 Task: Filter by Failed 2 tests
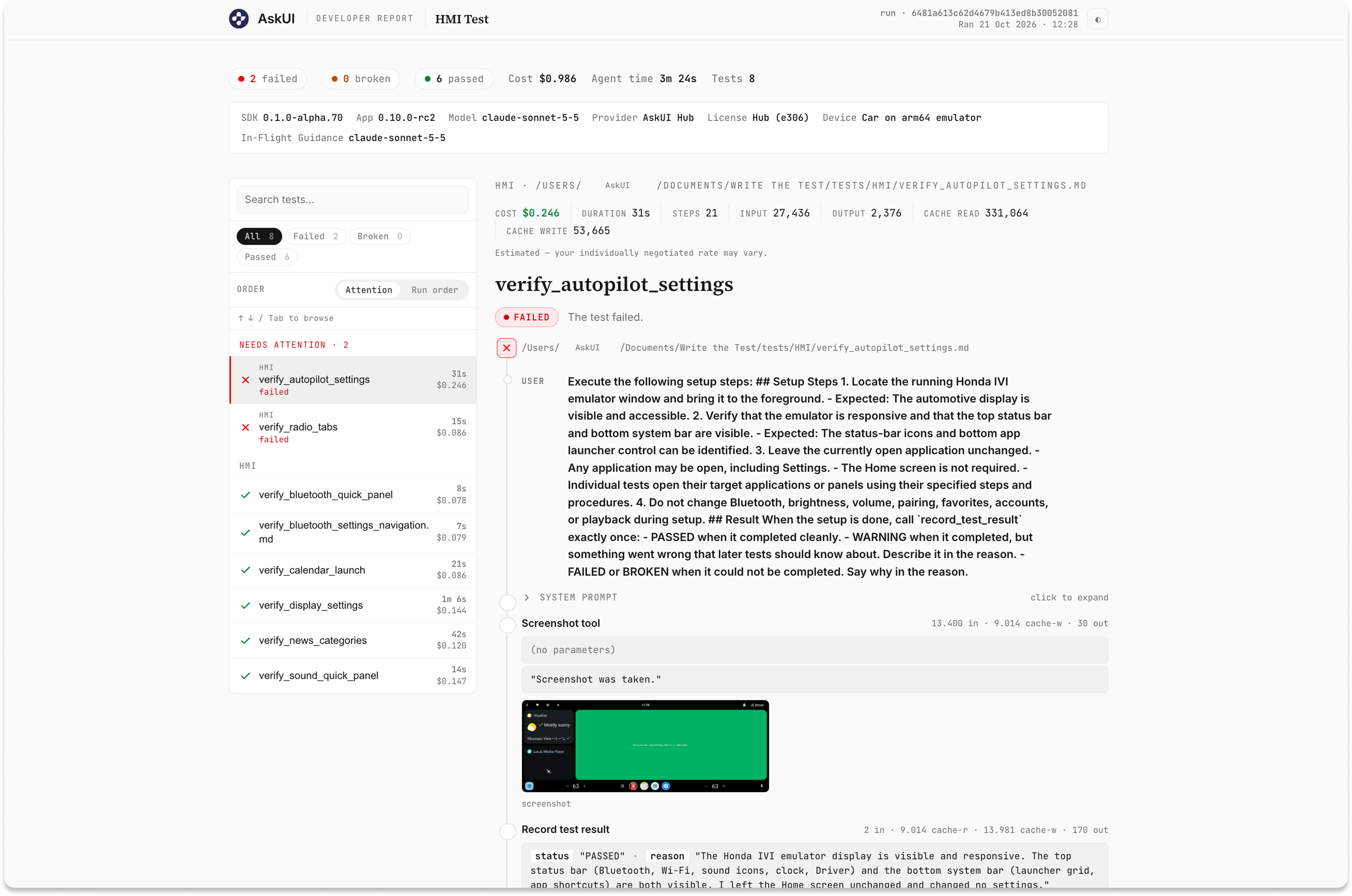tap(315, 237)
